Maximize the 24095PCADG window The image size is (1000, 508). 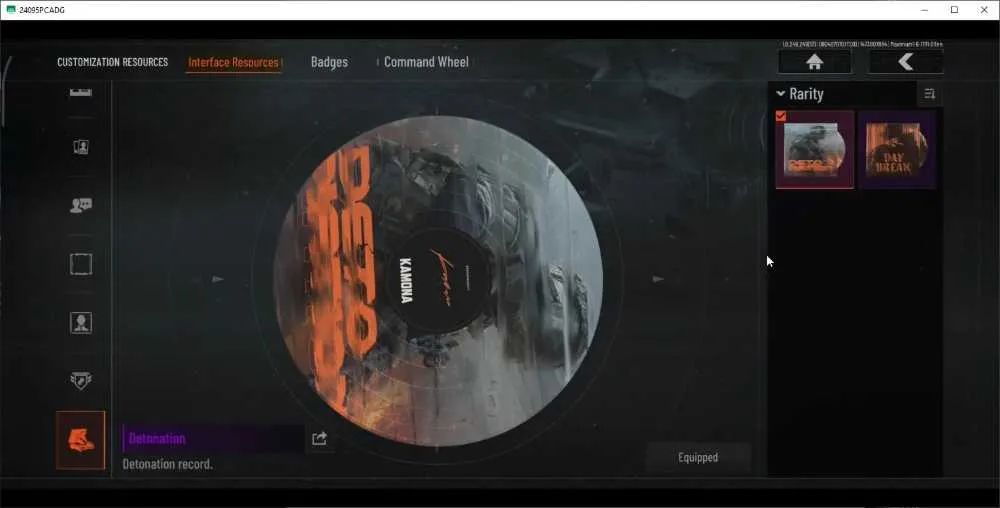pyautogui.click(x=954, y=10)
